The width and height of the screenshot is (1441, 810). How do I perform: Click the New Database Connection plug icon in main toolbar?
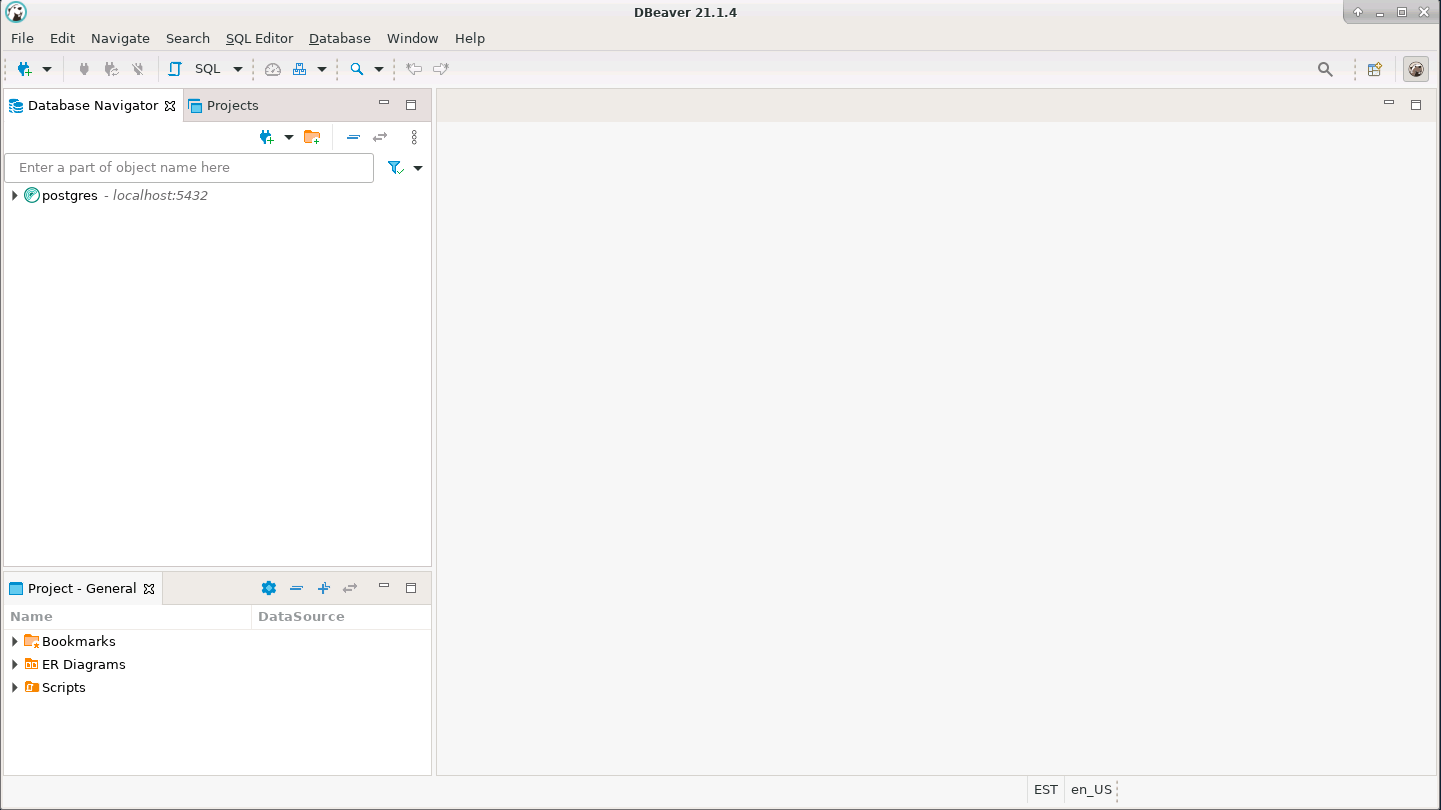[x=24, y=69]
